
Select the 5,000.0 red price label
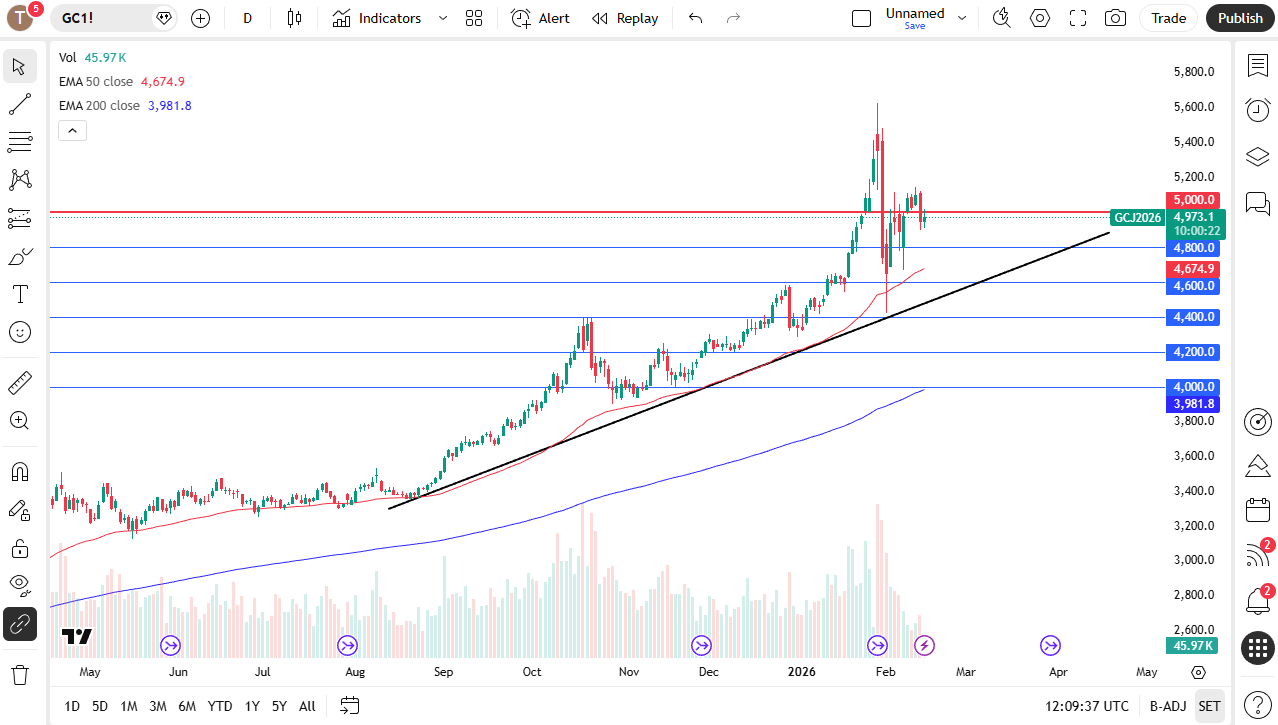pos(1195,200)
